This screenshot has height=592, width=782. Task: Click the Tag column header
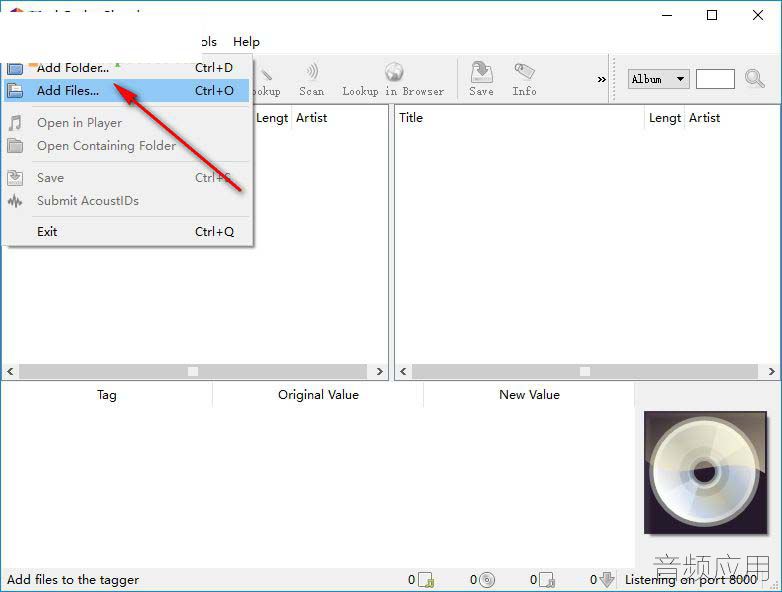pos(107,395)
